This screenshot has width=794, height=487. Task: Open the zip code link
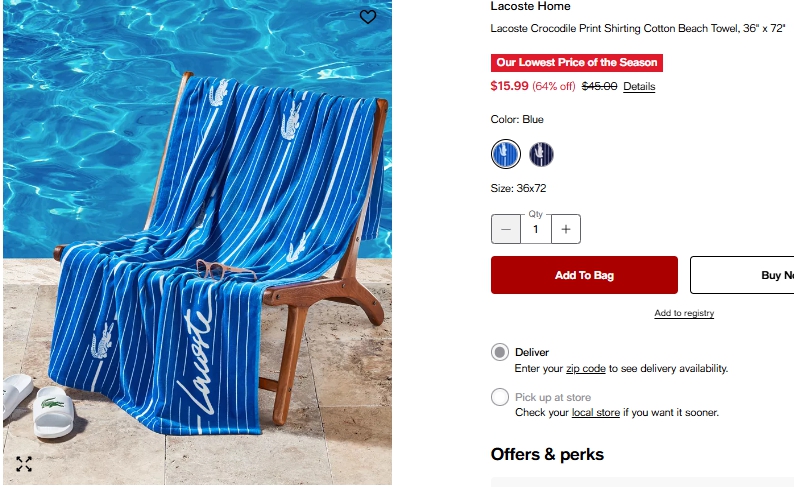click(585, 369)
